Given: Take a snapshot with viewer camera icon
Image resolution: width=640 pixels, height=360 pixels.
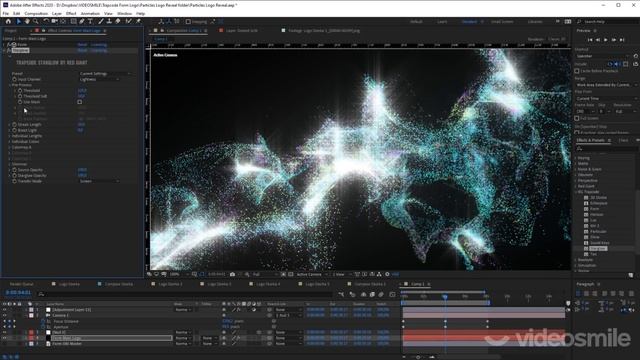Looking at the screenshot, I should point(232,274).
